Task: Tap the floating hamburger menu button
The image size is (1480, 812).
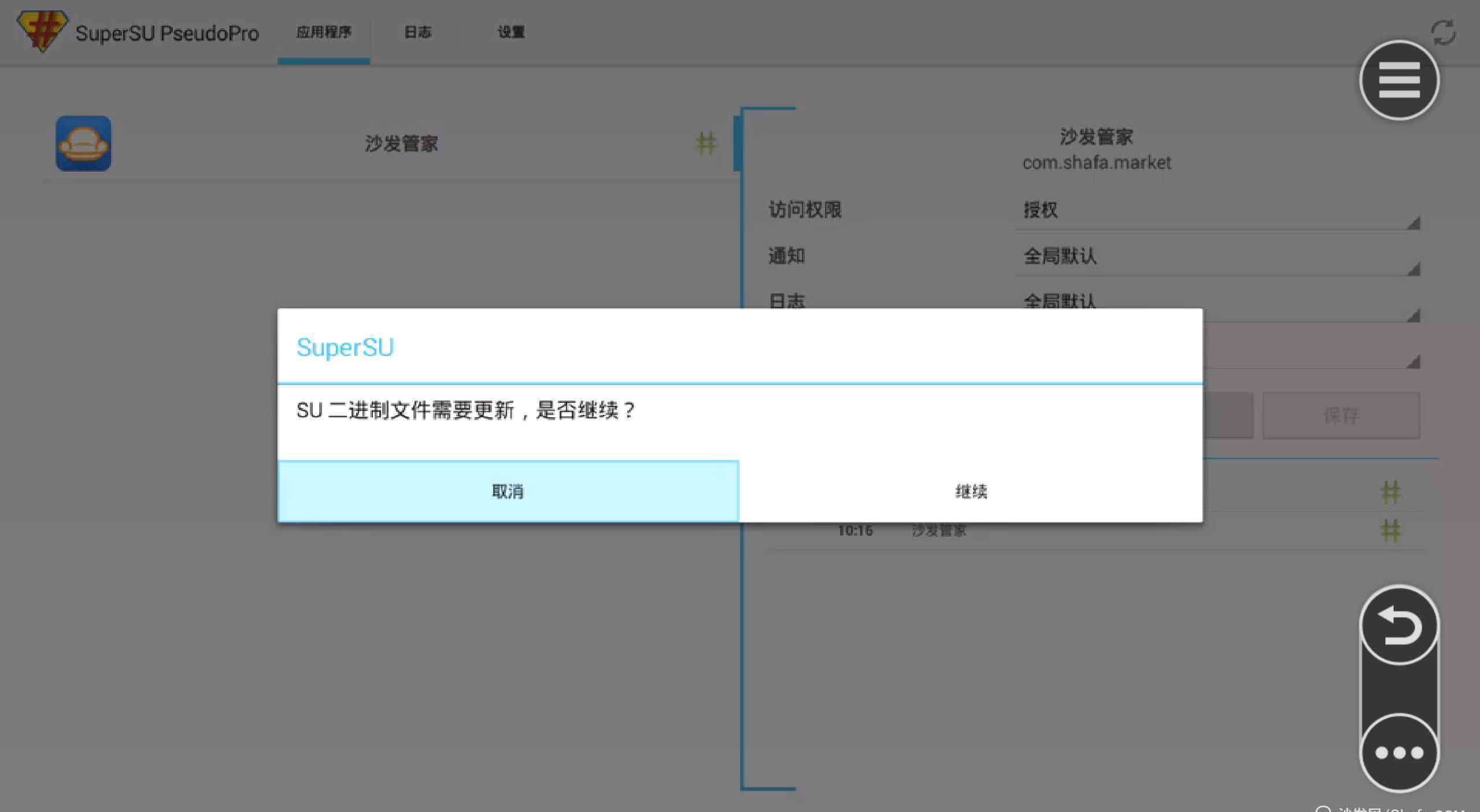Action: [1399, 80]
